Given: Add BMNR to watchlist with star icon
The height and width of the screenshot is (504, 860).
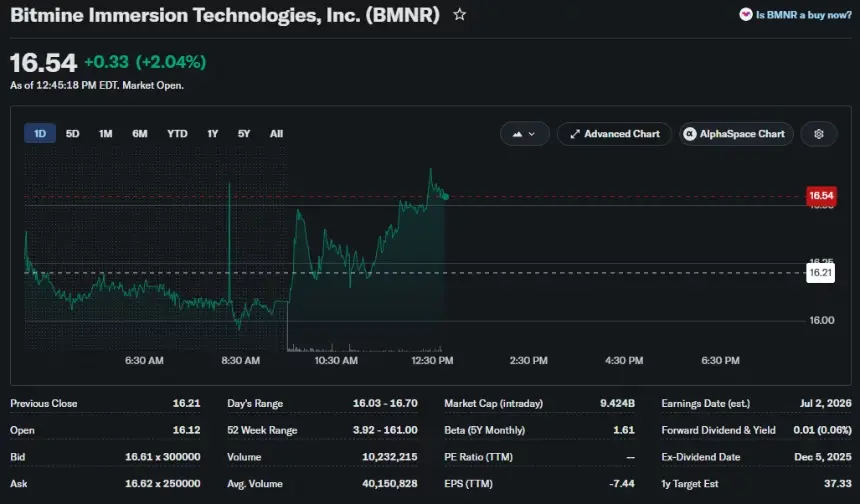Looking at the screenshot, I should coord(460,15).
